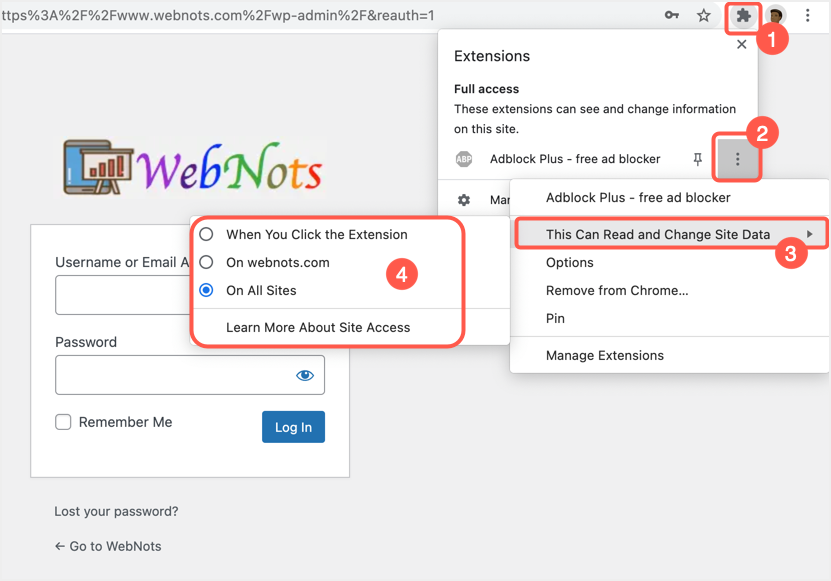
Task: Click the pin icon beside Adblock Plus
Action: pyautogui.click(x=698, y=160)
